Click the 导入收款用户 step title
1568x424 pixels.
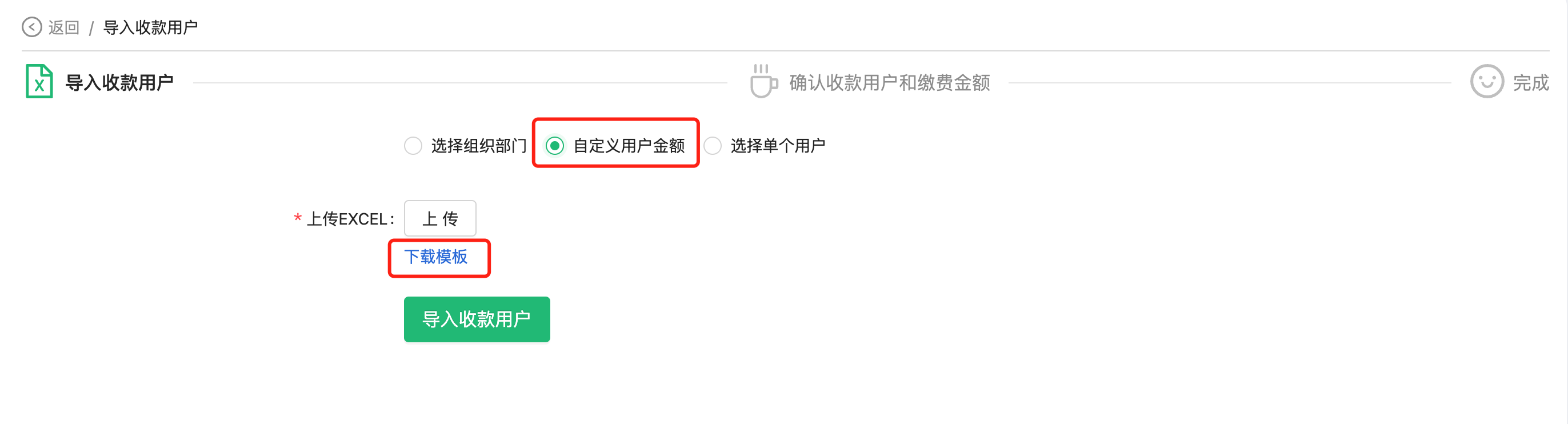point(119,83)
